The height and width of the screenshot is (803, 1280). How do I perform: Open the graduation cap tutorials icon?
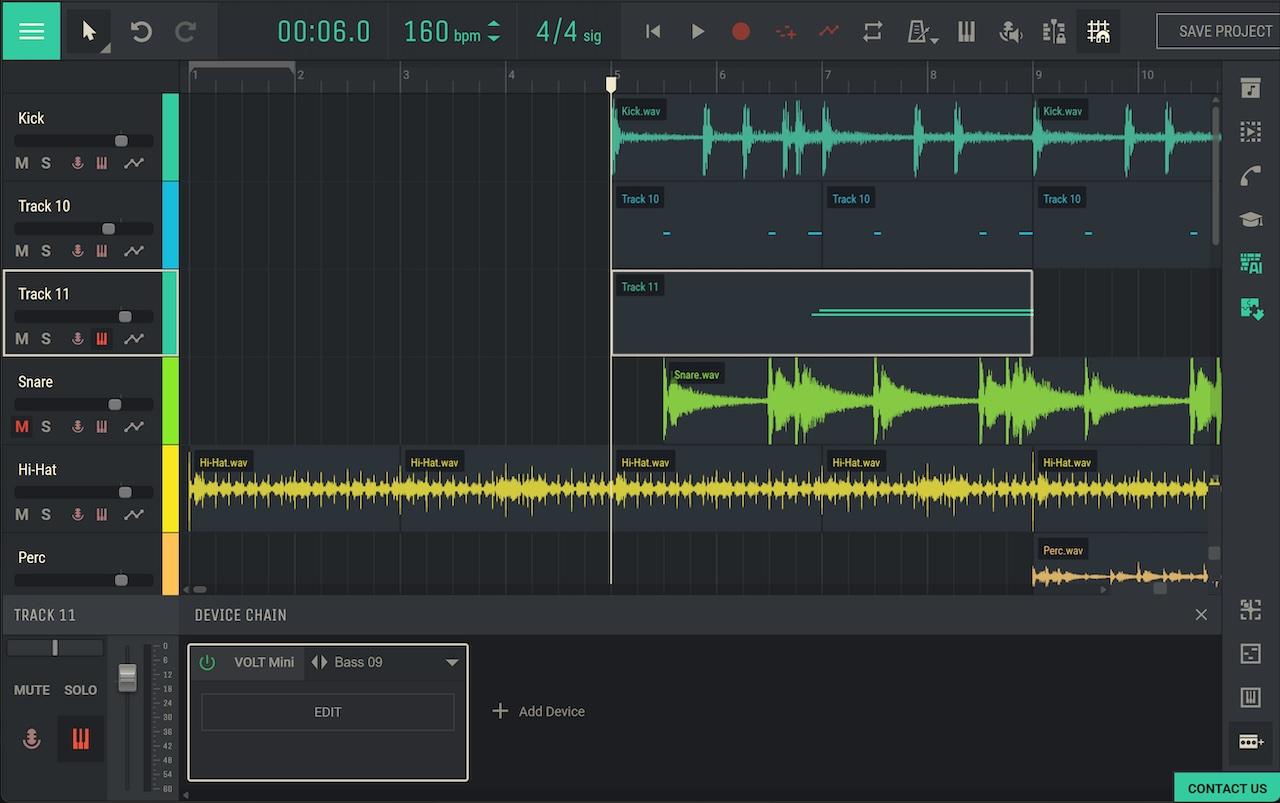point(1250,219)
